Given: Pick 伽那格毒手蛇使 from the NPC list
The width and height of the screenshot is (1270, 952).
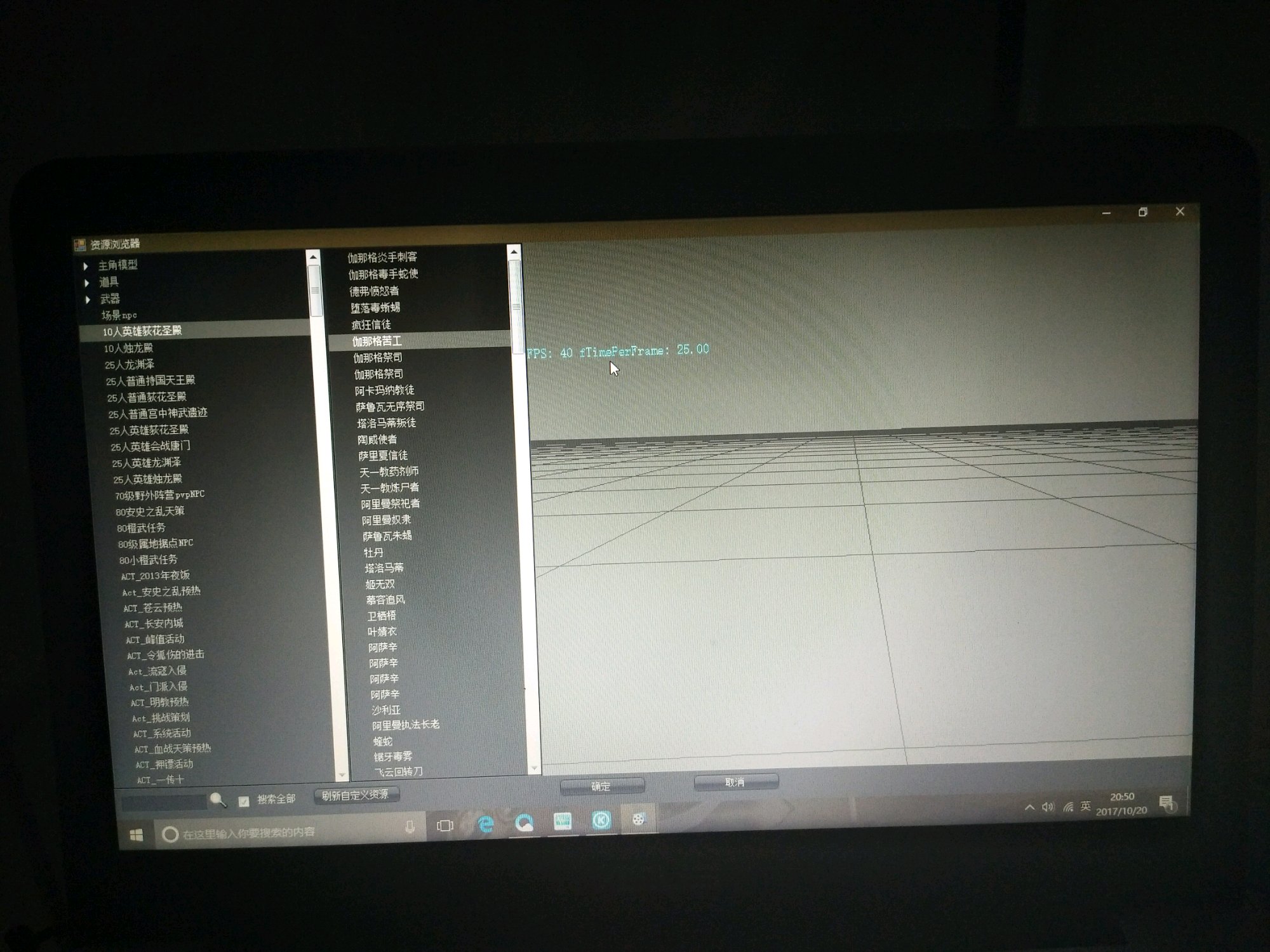Looking at the screenshot, I should click(x=383, y=274).
